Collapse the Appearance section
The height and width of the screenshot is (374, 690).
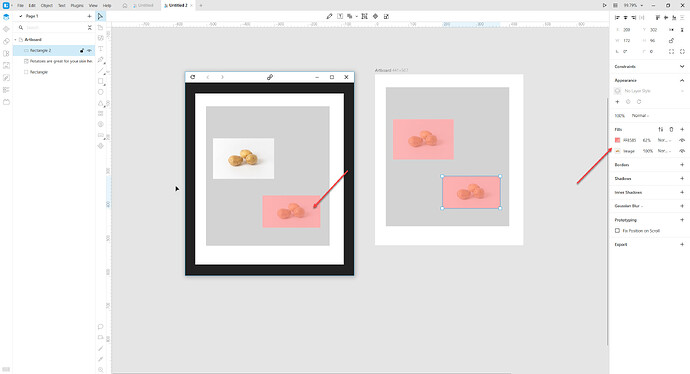(x=682, y=81)
